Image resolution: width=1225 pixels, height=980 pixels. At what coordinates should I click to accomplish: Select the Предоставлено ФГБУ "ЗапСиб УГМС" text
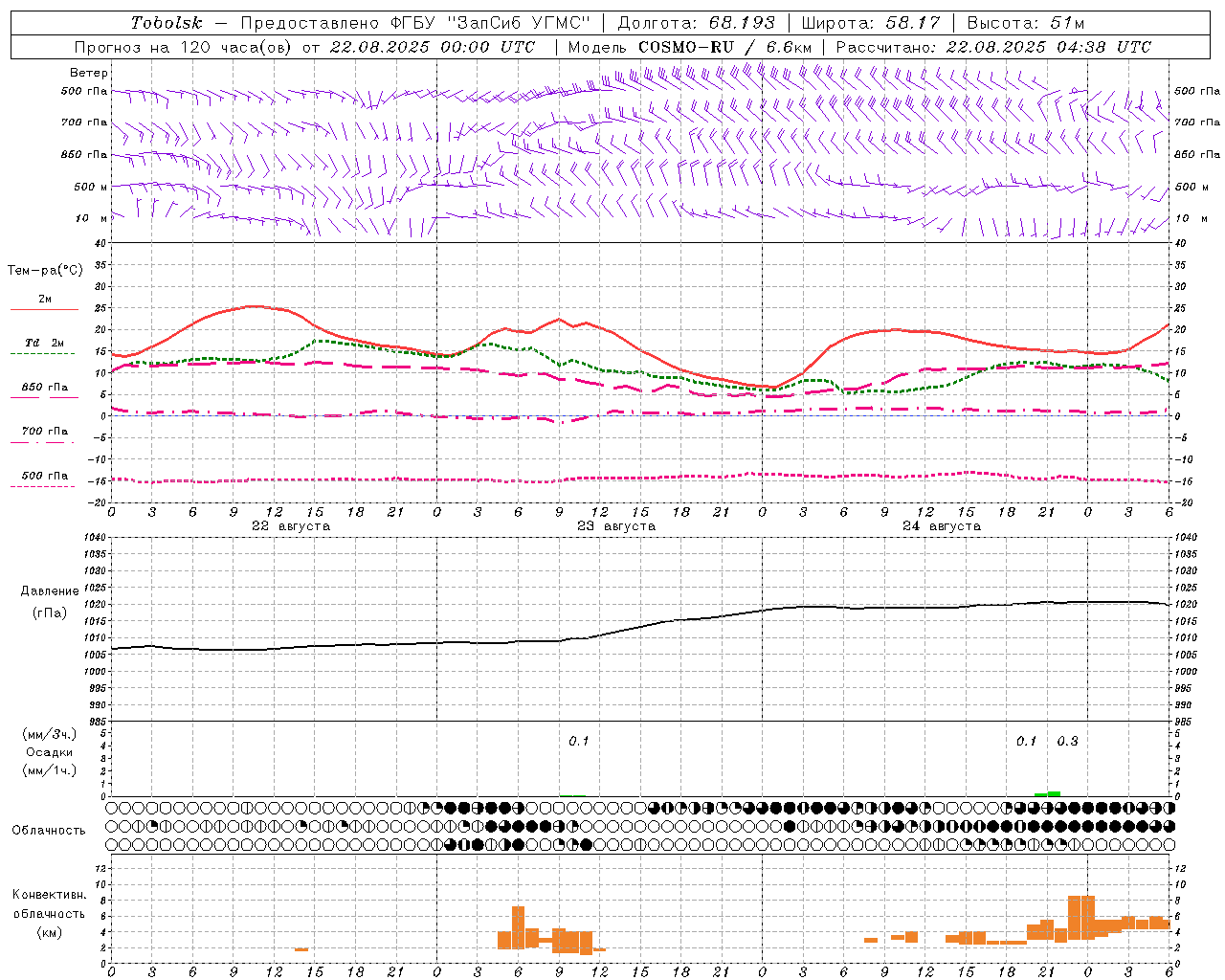click(416, 23)
